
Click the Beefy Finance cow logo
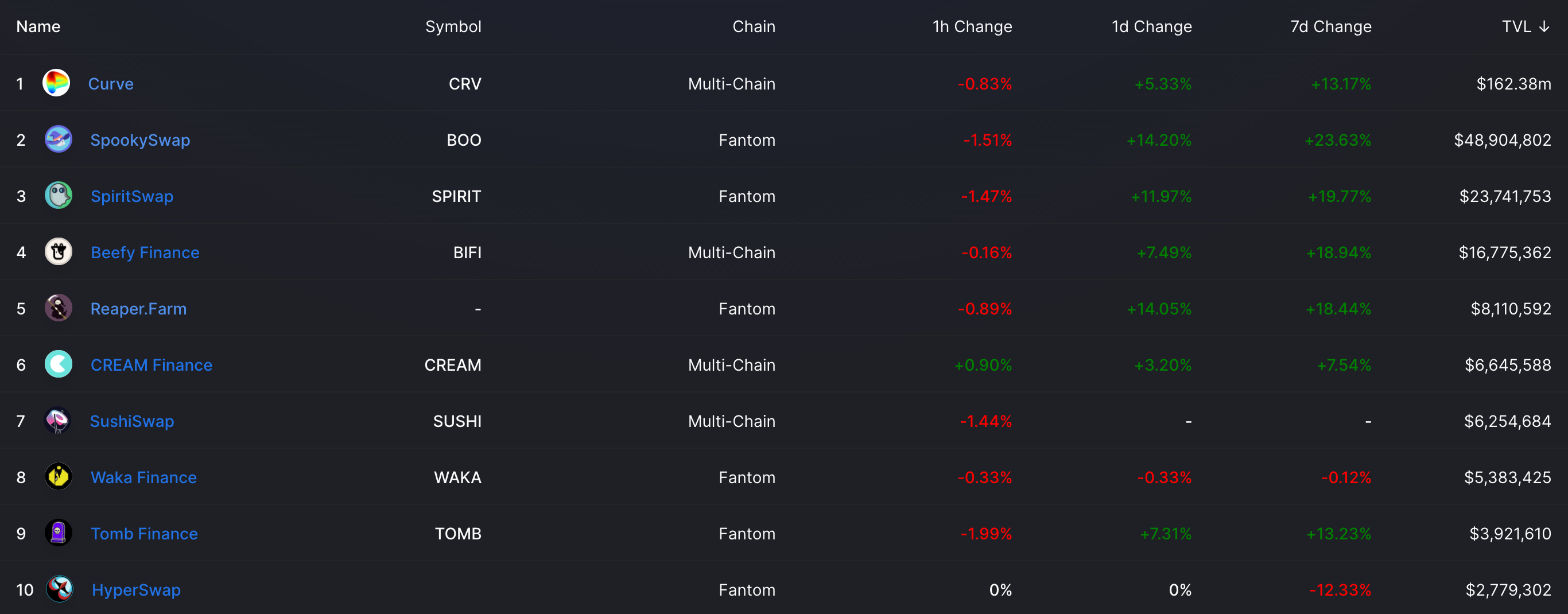pos(59,252)
